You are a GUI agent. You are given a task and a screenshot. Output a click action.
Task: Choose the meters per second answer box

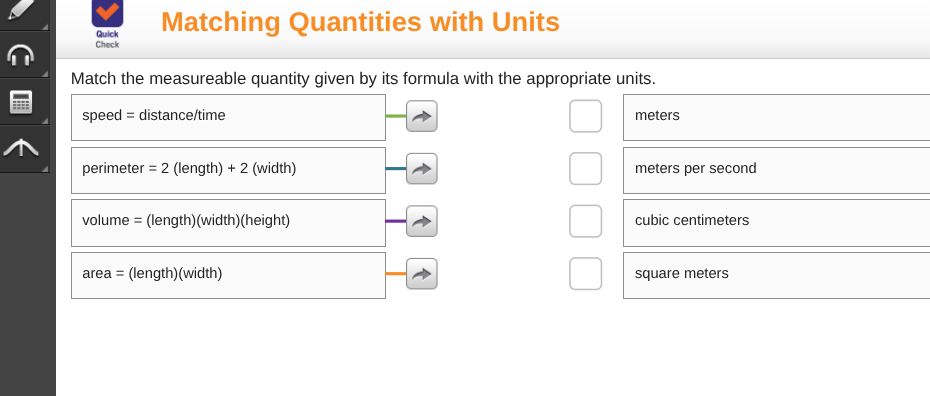click(x=776, y=170)
